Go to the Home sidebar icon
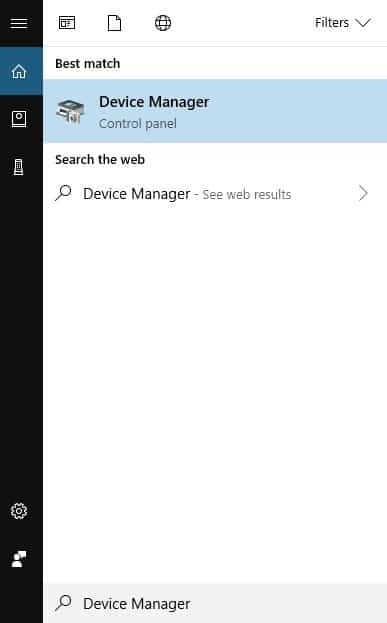This screenshot has height=623, width=387. [x=19, y=72]
